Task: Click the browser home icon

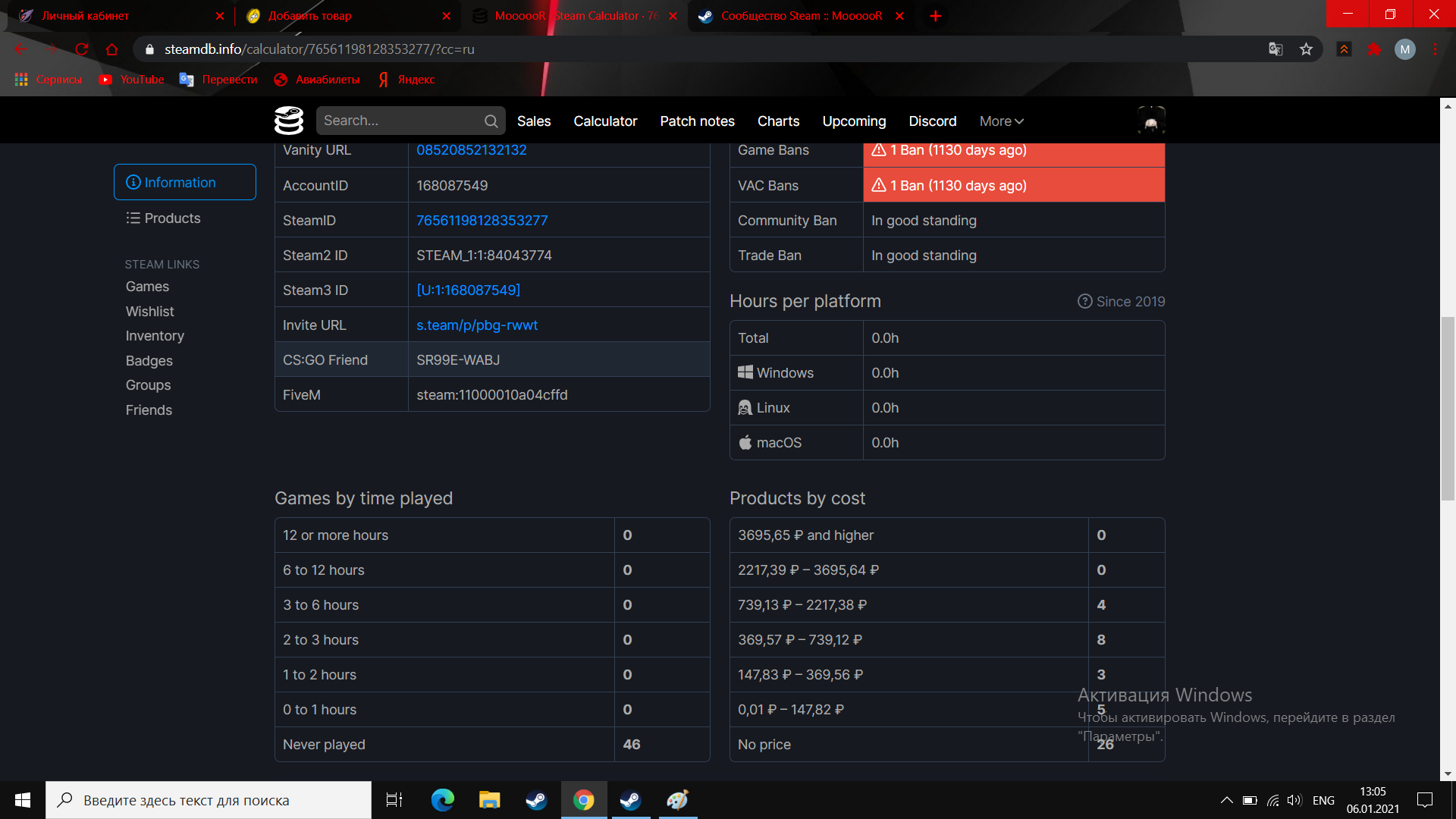Action: (111, 49)
